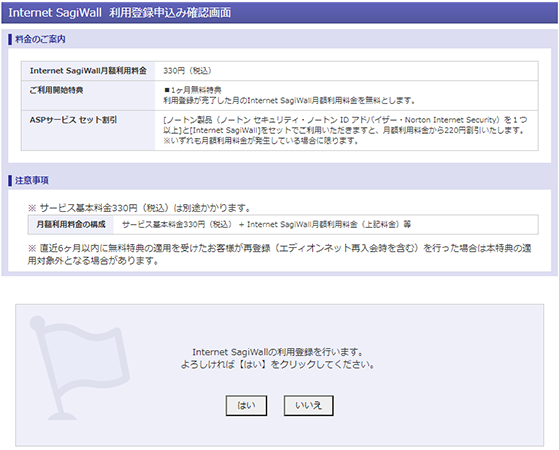Click the 'ASPサービス セット割引' row label
Image resolution: width=559 pixels, height=450 pixels.
tap(73, 120)
